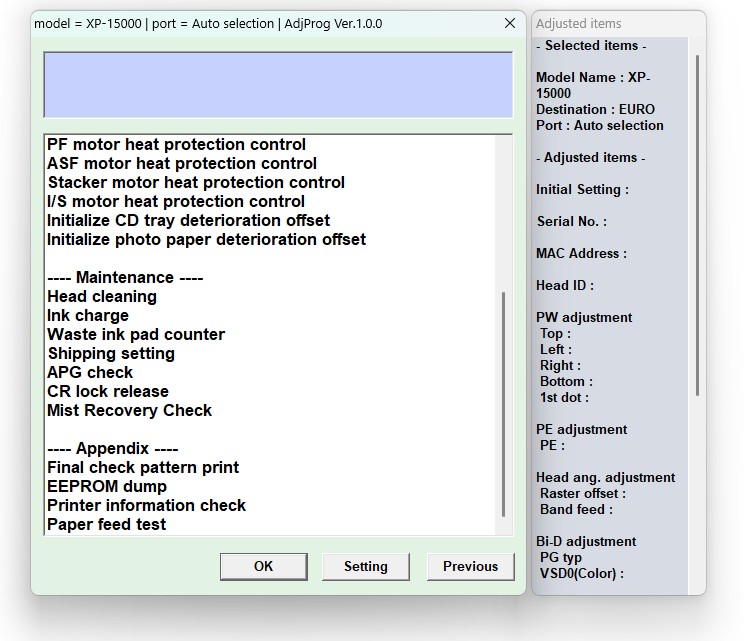744x641 pixels.
Task: Select PF motor heat protection control
Action: click(x=177, y=144)
